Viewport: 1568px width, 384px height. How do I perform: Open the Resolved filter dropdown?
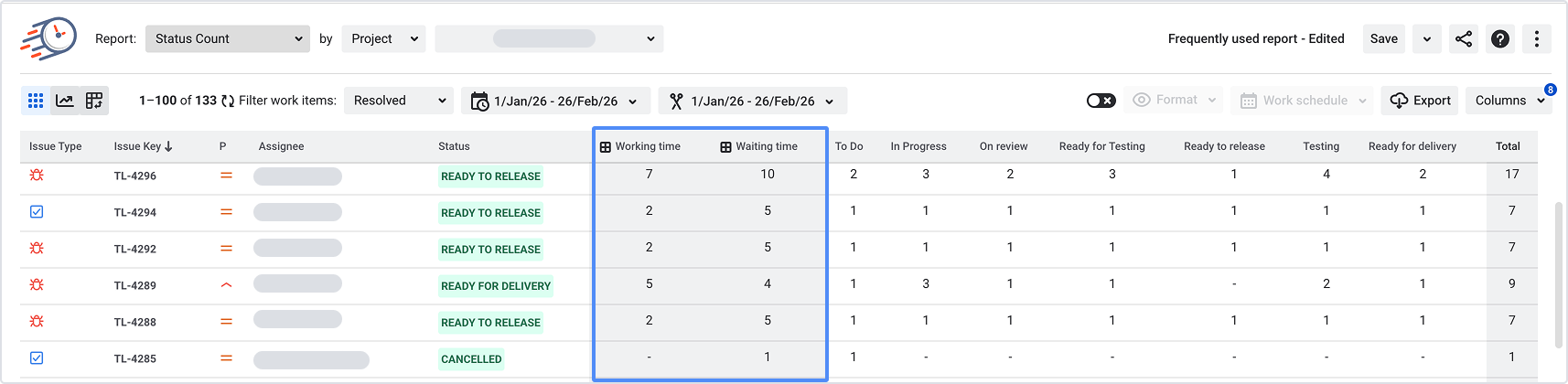(x=399, y=101)
